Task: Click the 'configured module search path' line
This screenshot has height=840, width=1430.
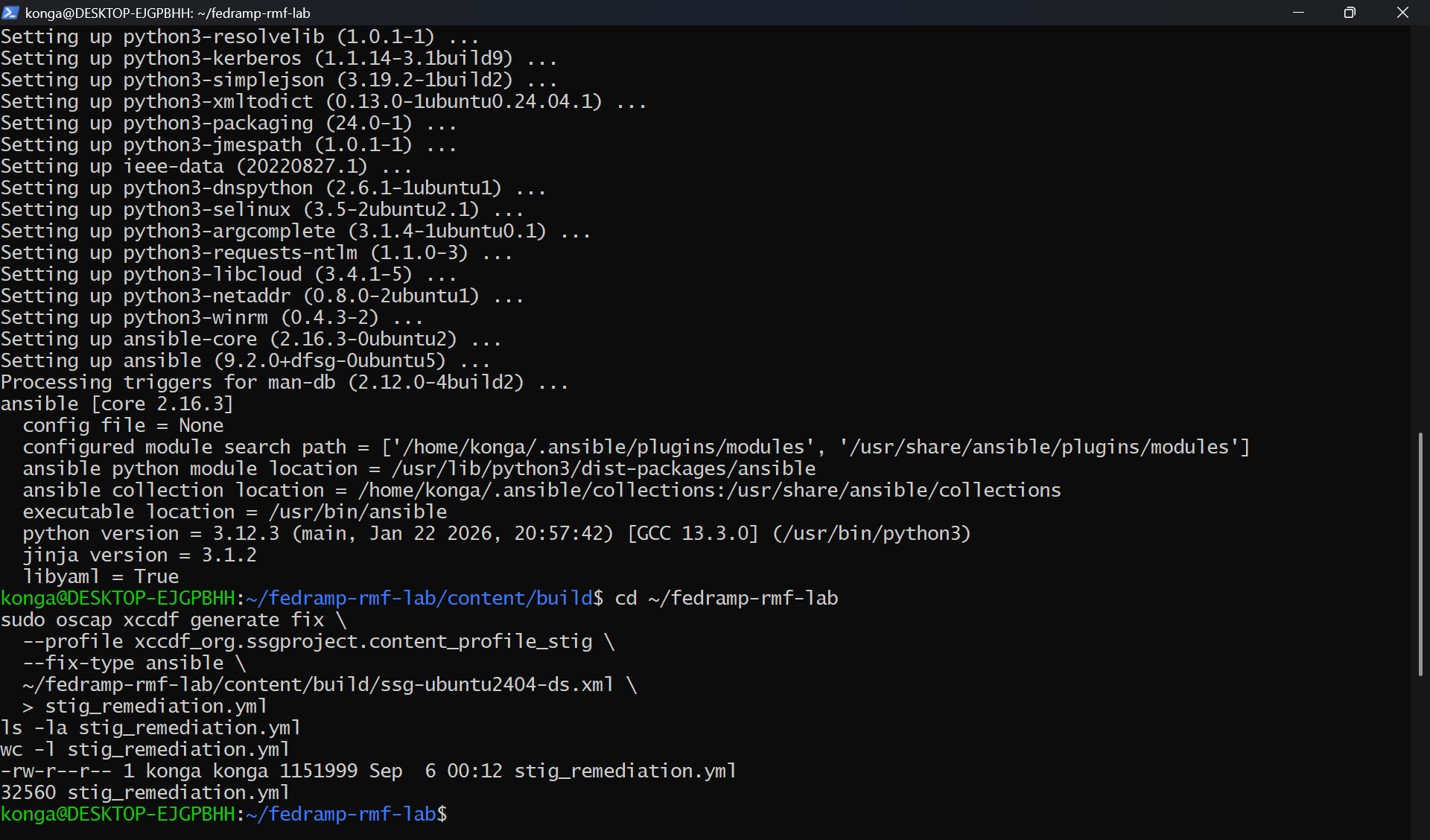Action: pyautogui.click(x=636, y=447)
